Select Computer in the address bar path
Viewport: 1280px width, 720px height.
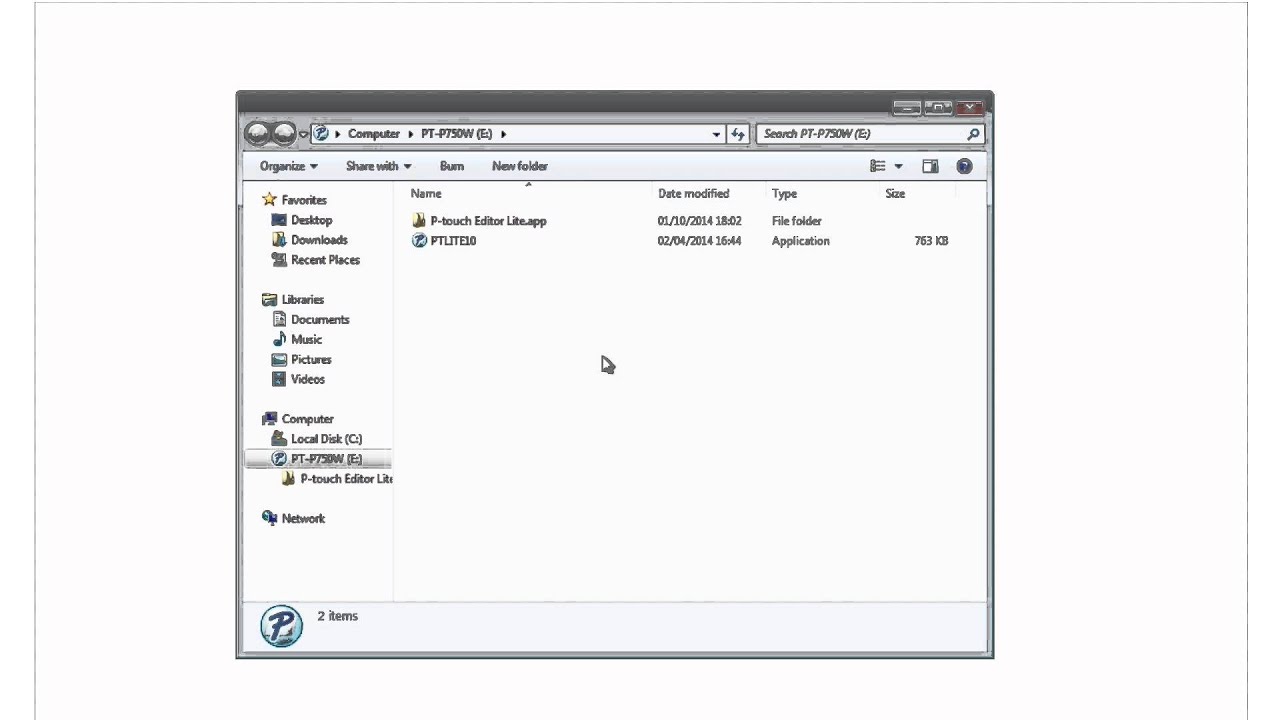pyautogui.click(x=374, y=134)
